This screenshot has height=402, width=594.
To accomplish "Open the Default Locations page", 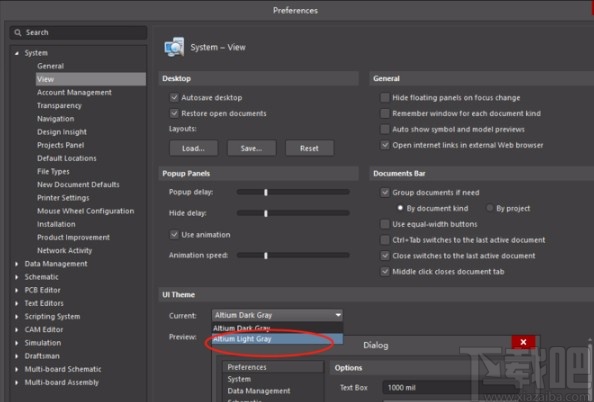I will (67, 158).
